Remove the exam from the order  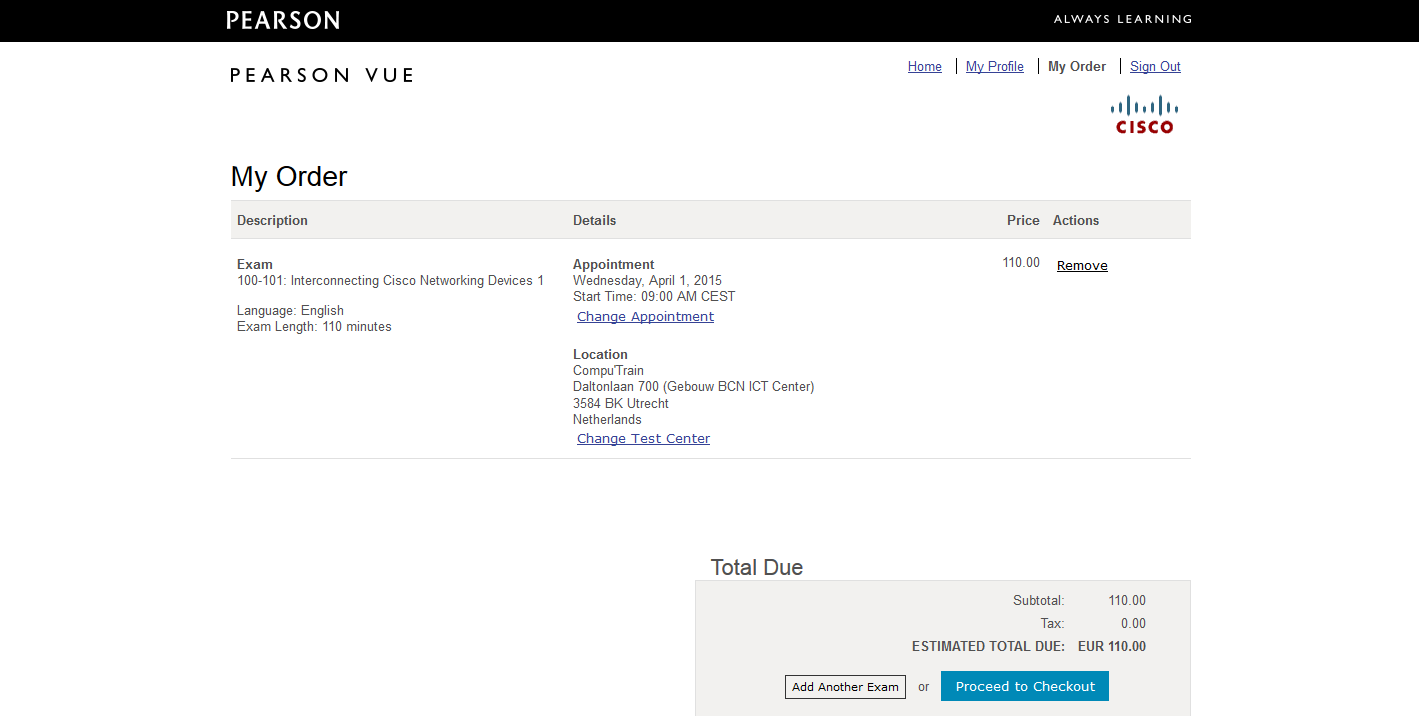(1082, 266)
